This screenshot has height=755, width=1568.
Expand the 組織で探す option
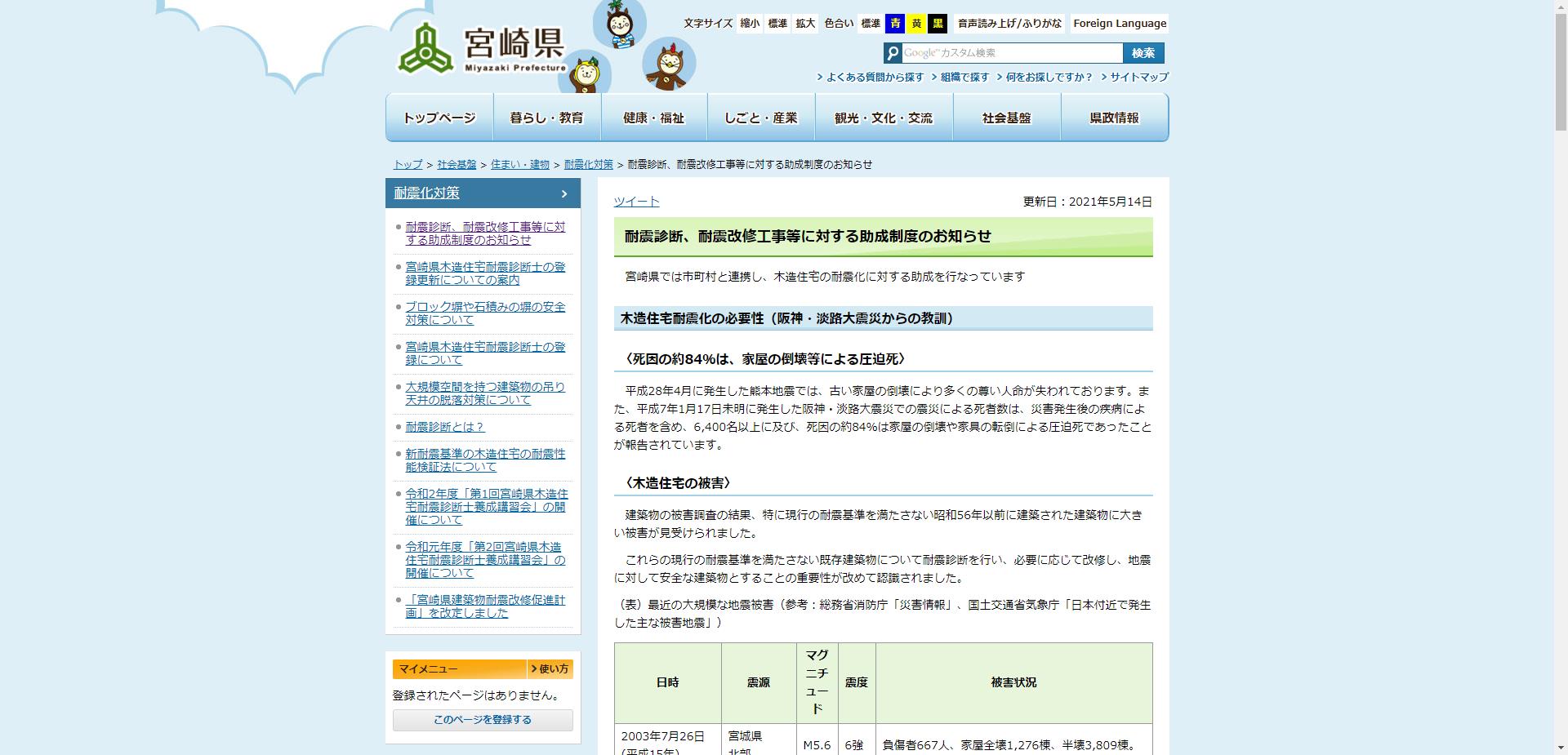[x=964, y=78]
